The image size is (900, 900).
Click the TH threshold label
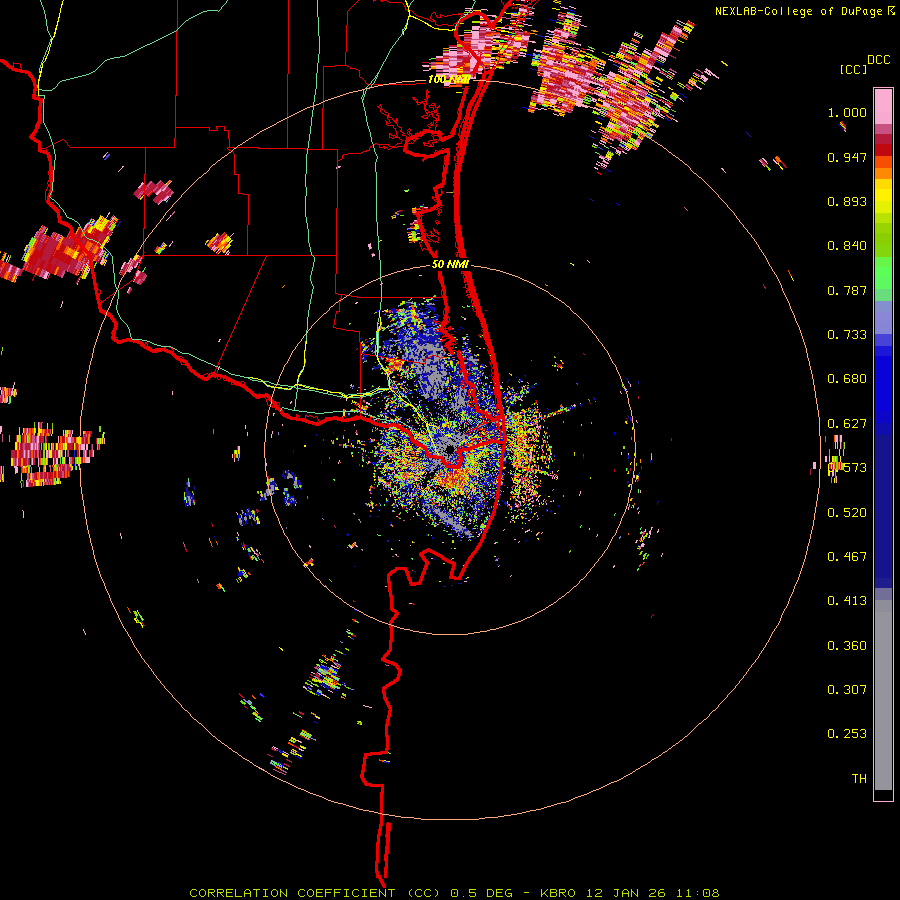pyautogui.click(x=859, y=779)
